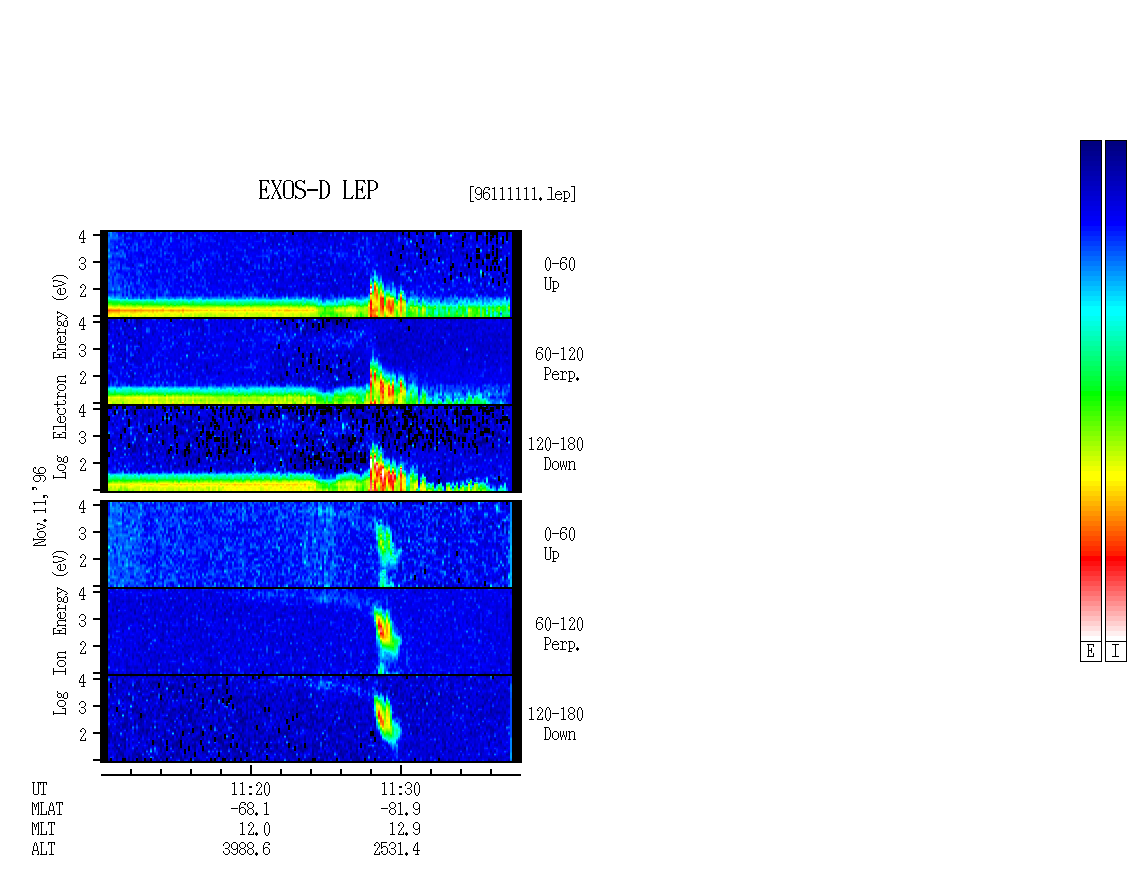Click the ion 0-60 Up pitch-angle label
1130x875 pixels.
pos(559,544)
